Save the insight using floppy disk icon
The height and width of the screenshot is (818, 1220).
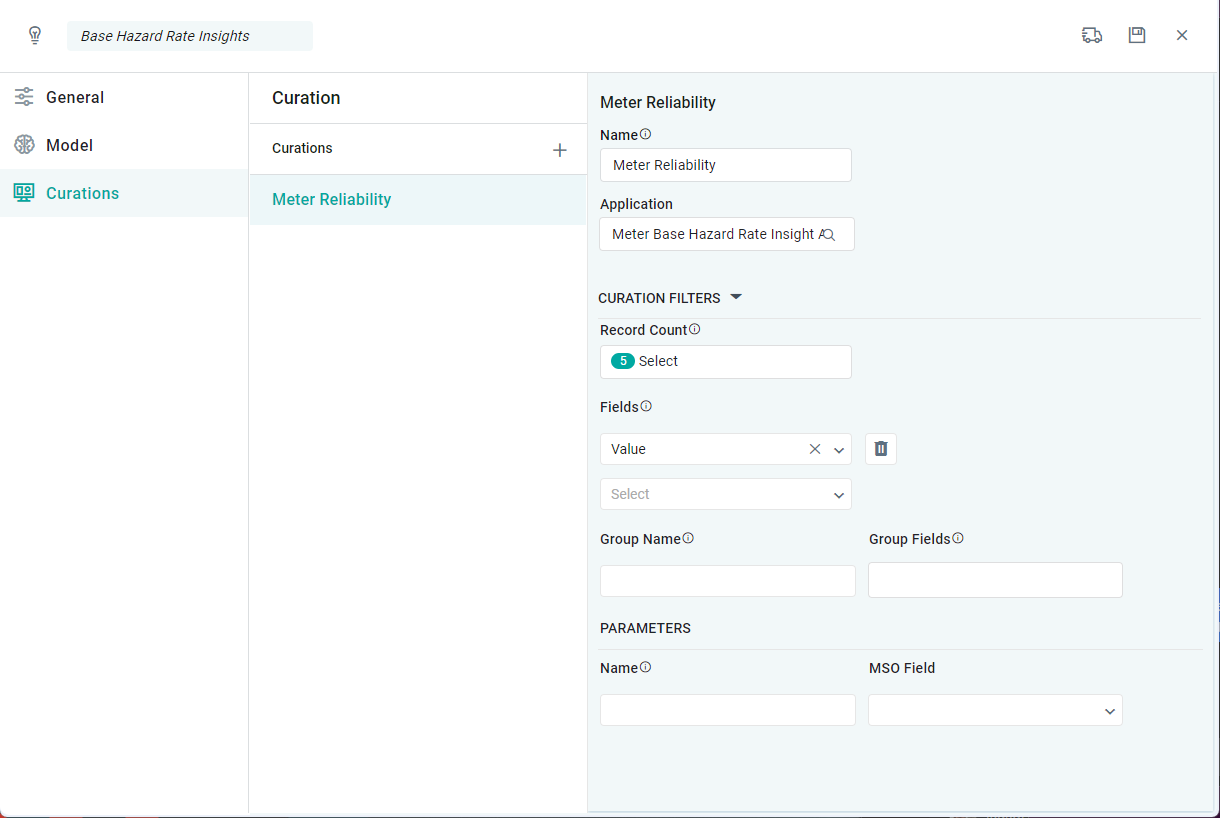click(1137, 35)
